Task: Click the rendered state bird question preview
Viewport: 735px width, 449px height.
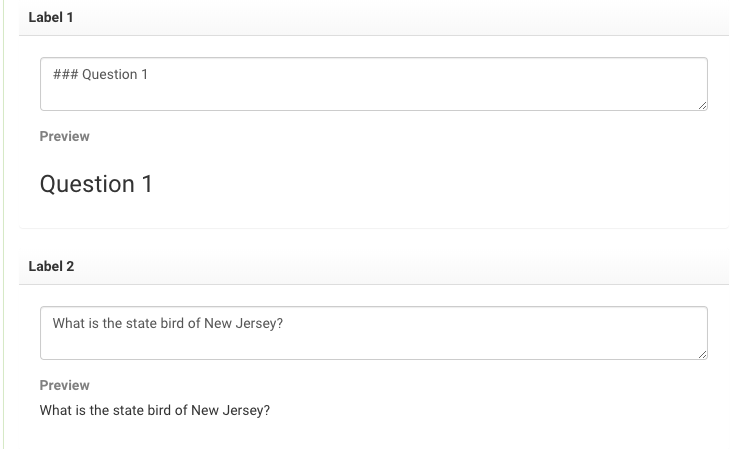Action: [155, 410]
